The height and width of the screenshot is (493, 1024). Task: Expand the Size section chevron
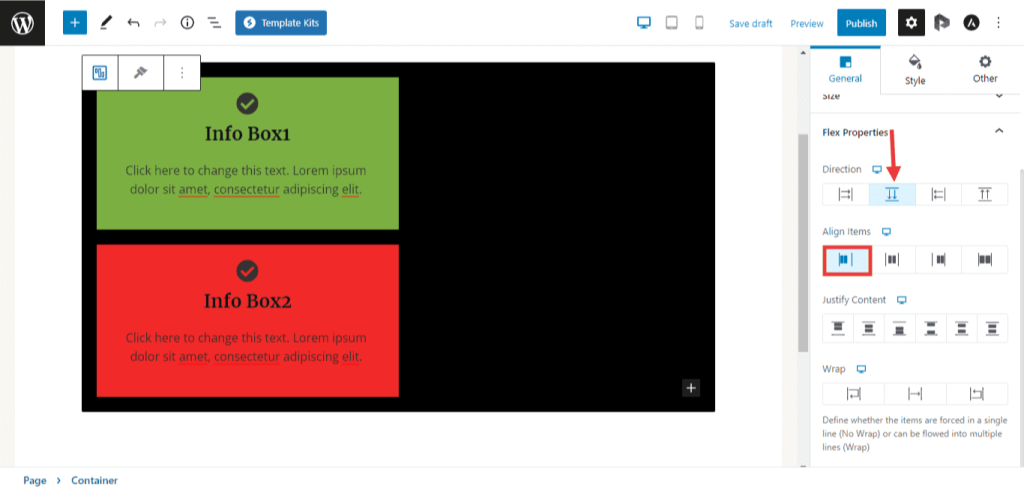(998, 96)
